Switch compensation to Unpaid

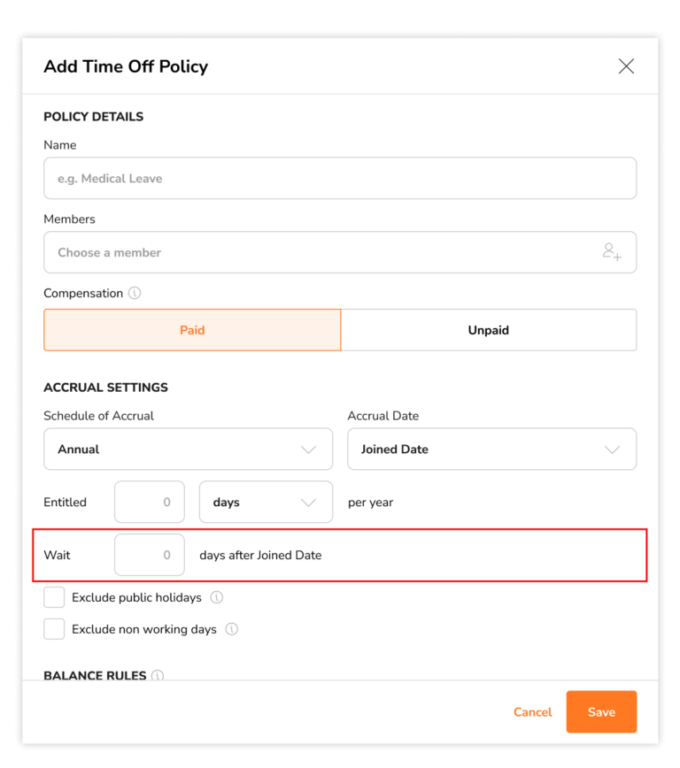(488, 330)
